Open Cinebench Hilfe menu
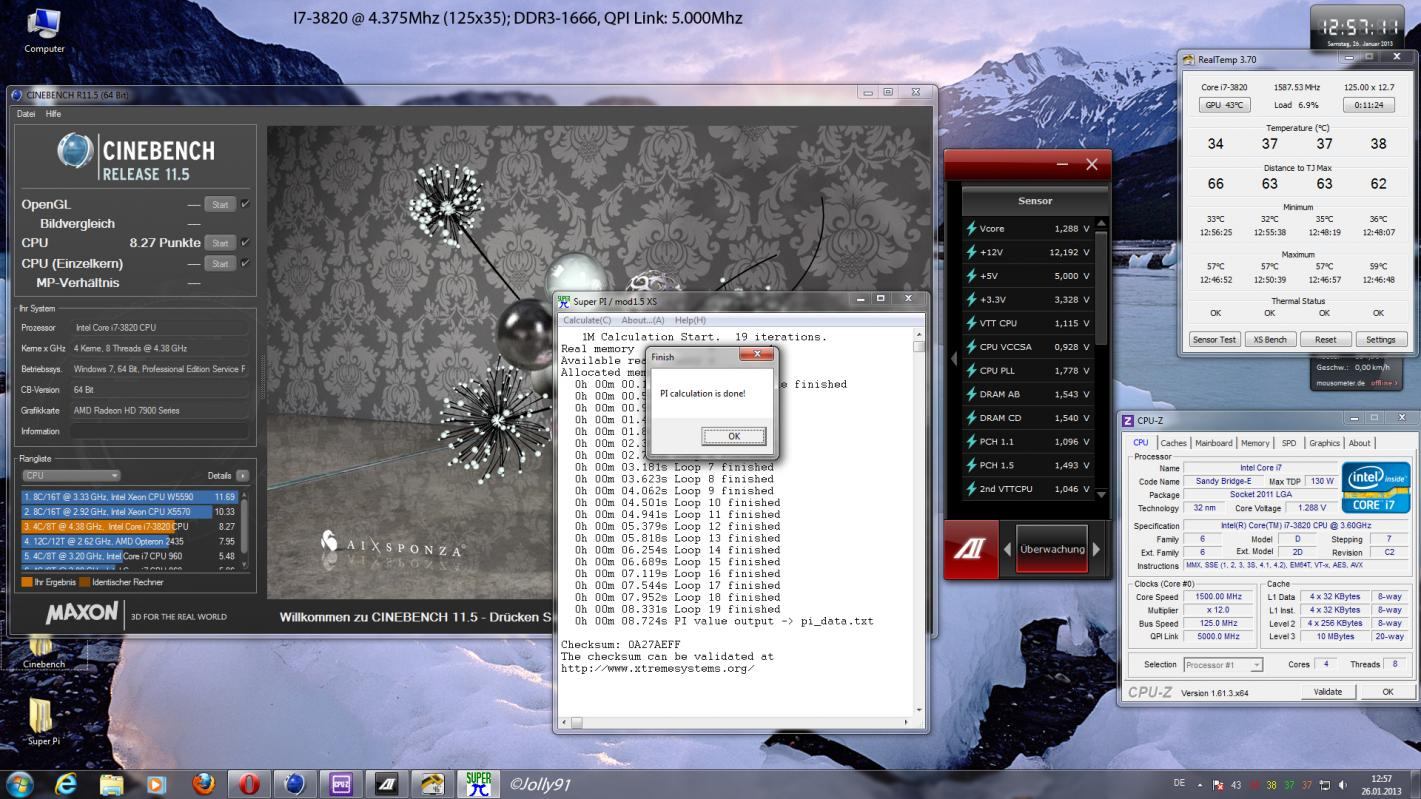The image size is (1421, 799). (53, 114)
